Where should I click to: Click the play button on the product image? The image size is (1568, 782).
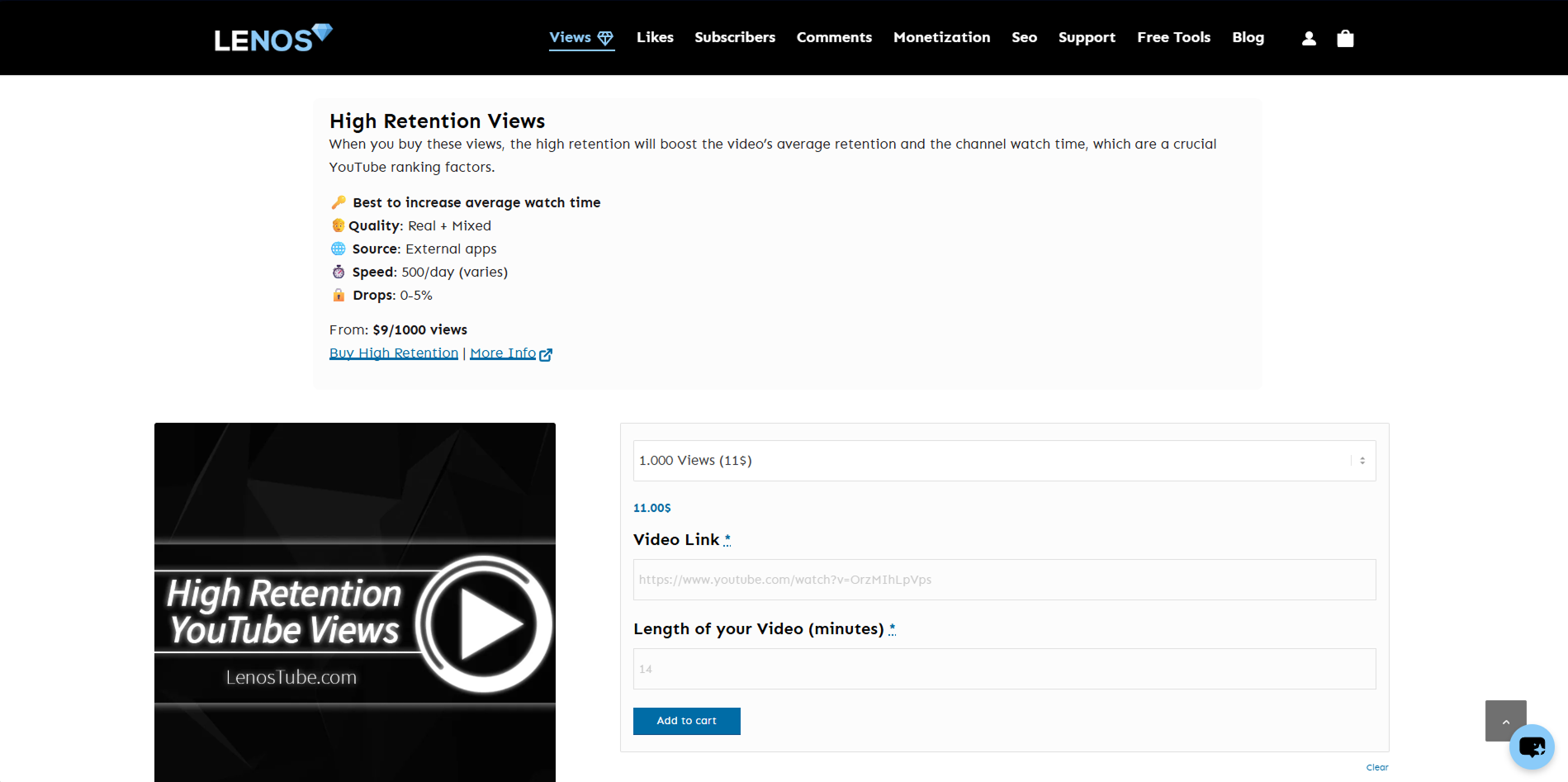point(485,624)
